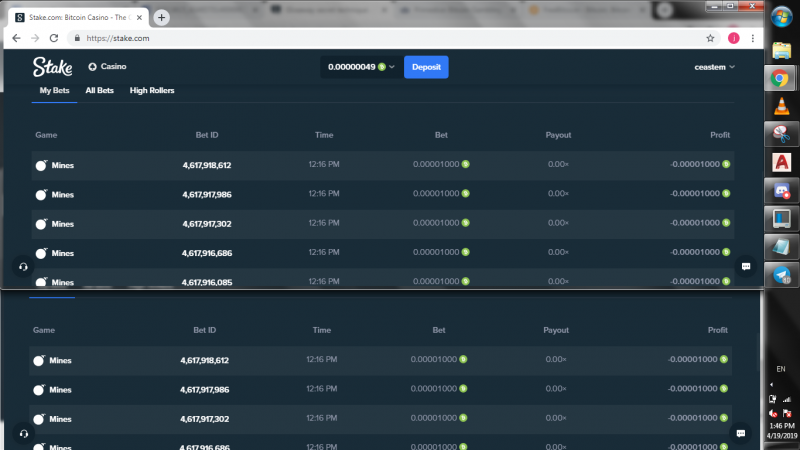Close the Stake.com browser tab

pyautogui.click(x=139, y=17)
